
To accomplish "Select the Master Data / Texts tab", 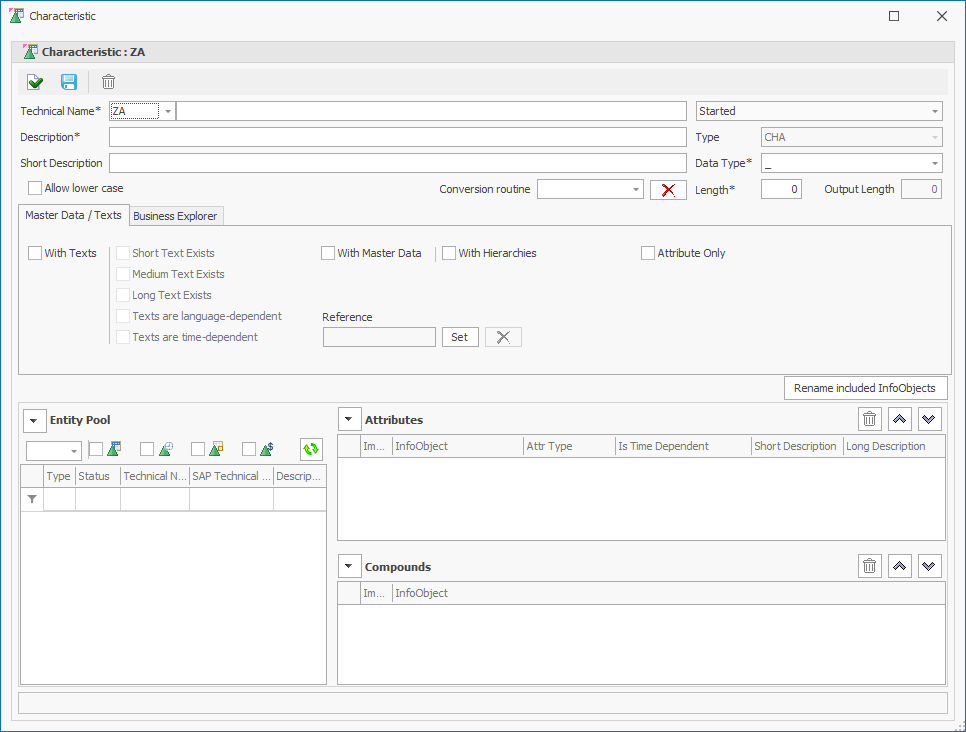I will tap(73, 215).
